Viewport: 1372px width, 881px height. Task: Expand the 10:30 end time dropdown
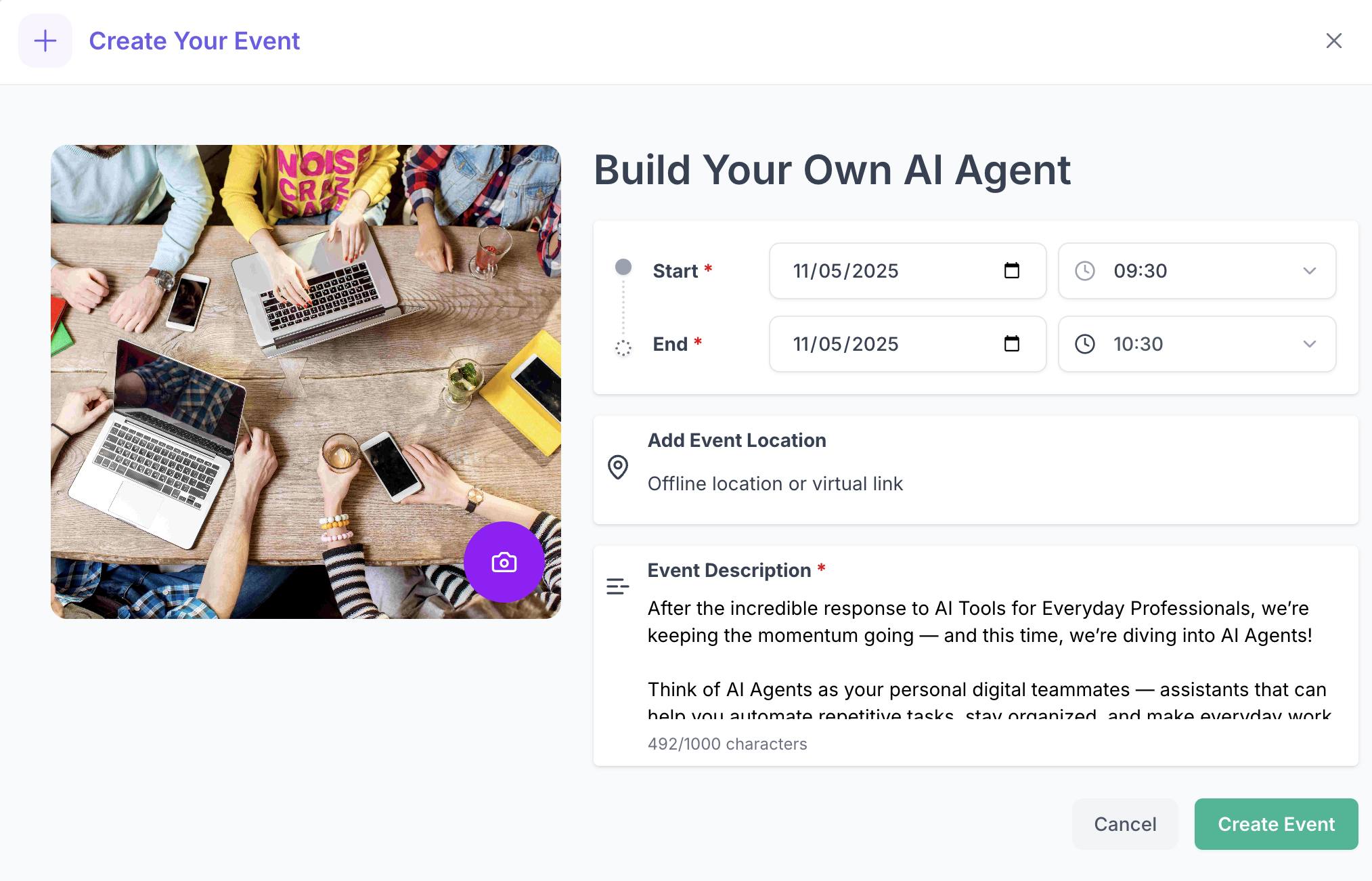pyautogui.click(x=1309, y=344)
